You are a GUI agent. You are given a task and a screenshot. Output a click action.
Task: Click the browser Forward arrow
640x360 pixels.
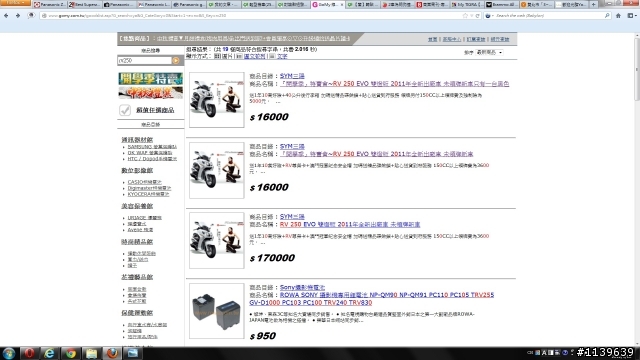pos(18,16)
